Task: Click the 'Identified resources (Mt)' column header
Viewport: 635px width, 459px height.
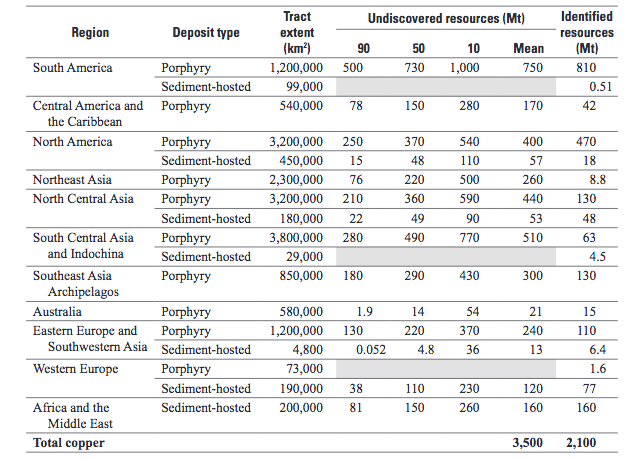Action: 587,32
